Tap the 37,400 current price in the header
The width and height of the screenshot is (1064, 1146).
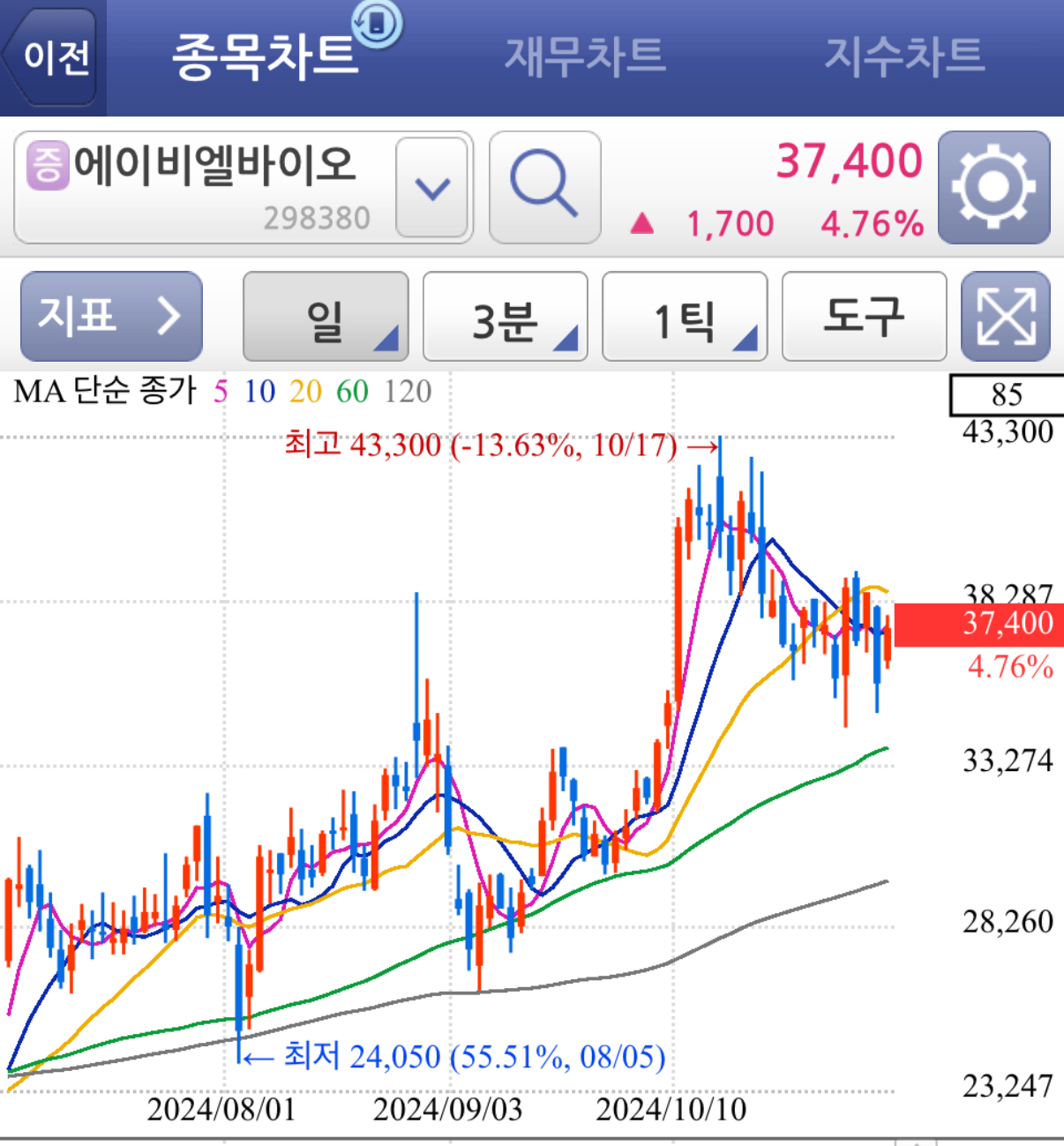pyautogui.click(x=849, y=161)
